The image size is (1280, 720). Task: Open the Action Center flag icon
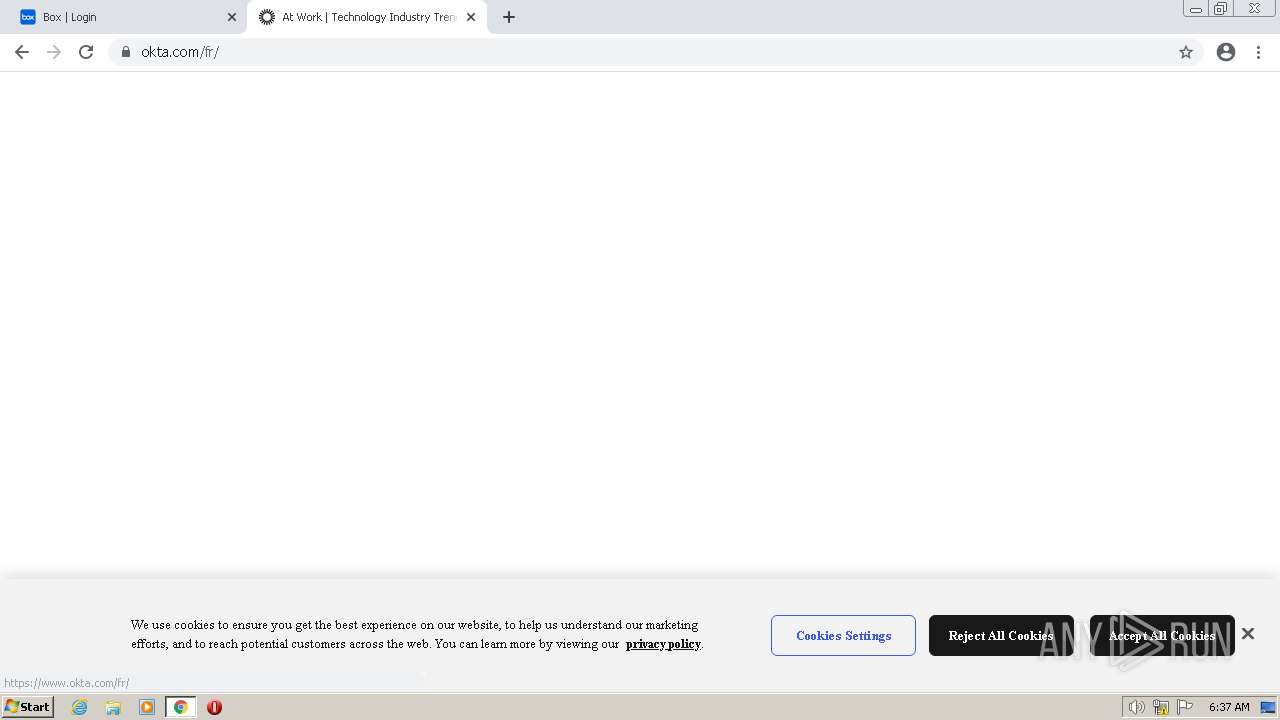tap(1185, 707)
